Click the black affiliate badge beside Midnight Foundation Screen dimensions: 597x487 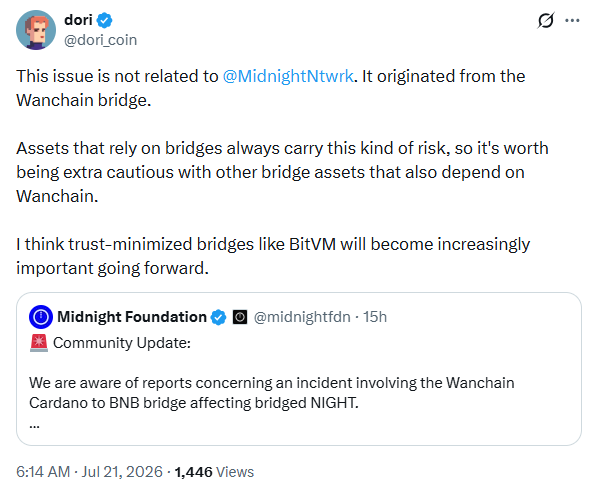(x=240, y=317)
